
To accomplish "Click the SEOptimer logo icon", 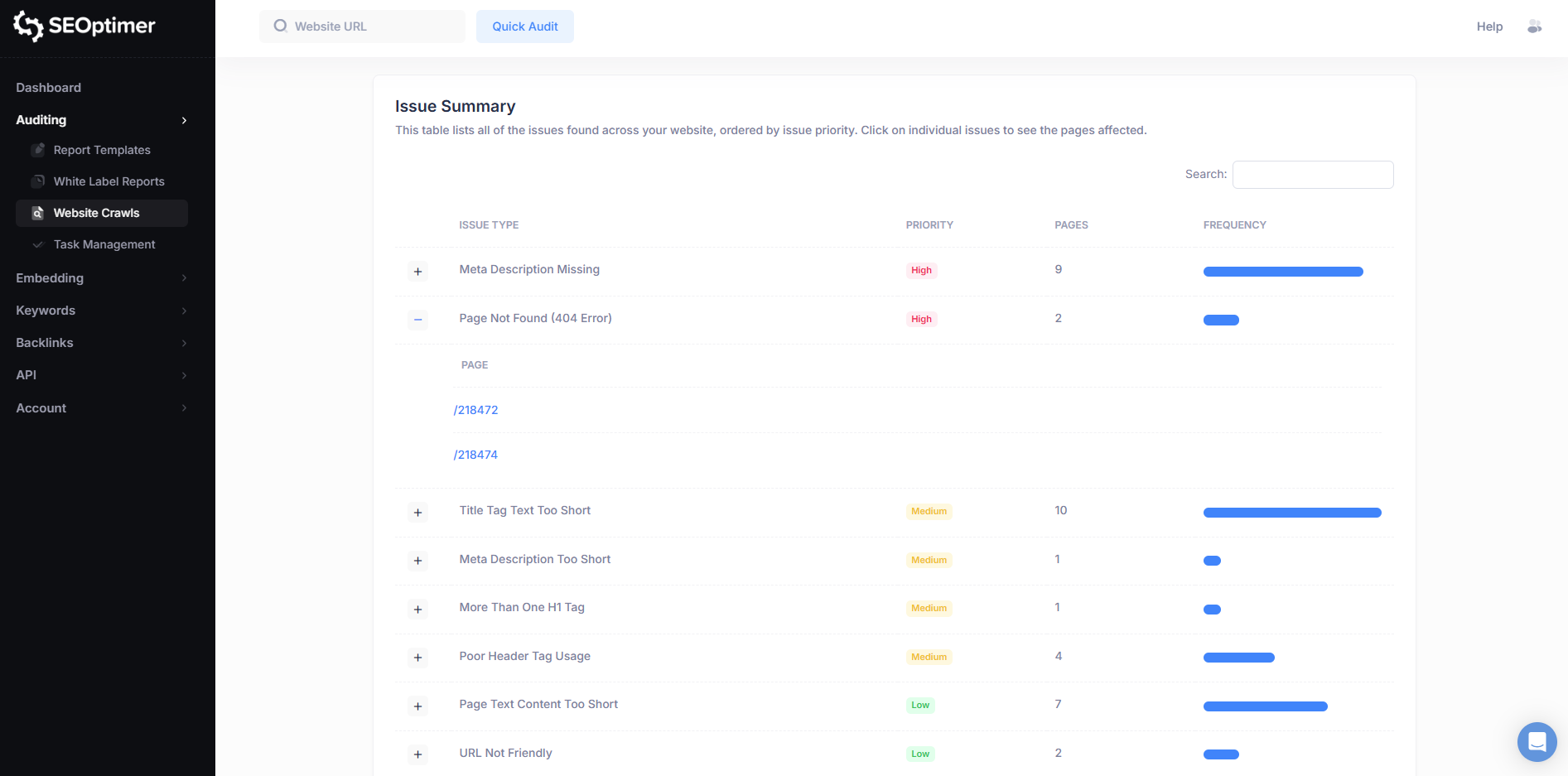I will tap(28, 26).
